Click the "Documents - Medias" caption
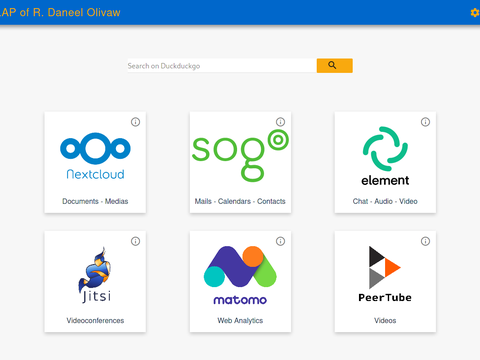This screenshot has width=480, height=360. pos(95,201)
